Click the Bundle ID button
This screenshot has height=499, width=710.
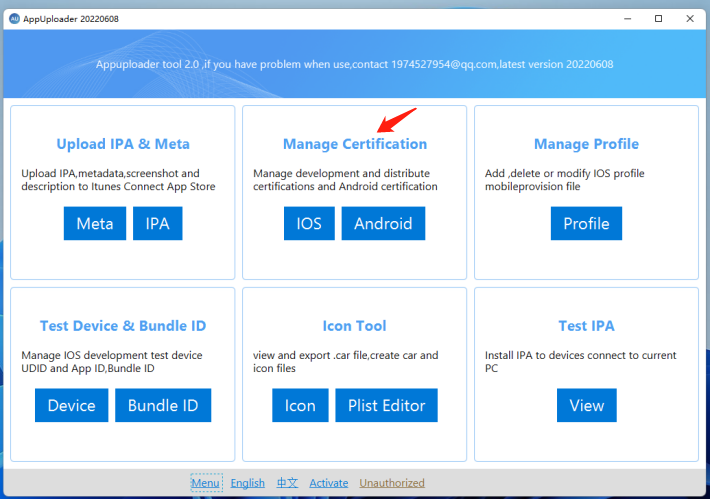[163, 405]
